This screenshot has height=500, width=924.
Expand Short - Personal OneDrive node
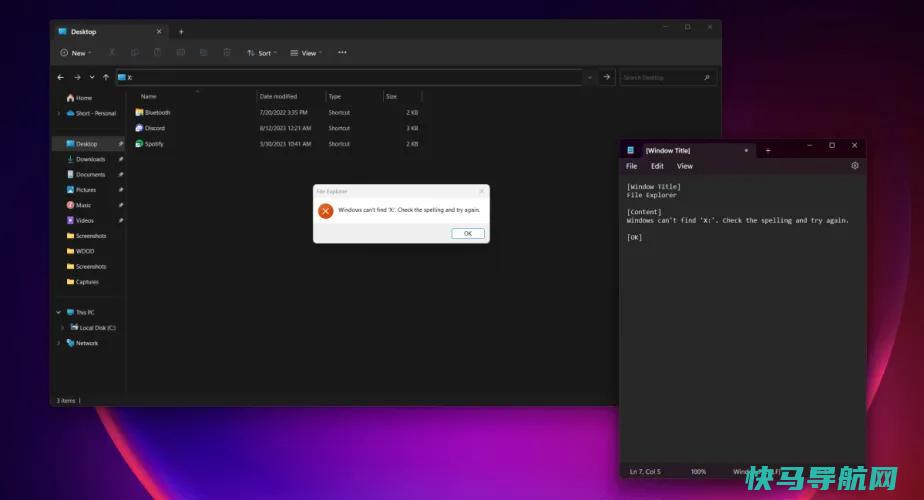59,113
